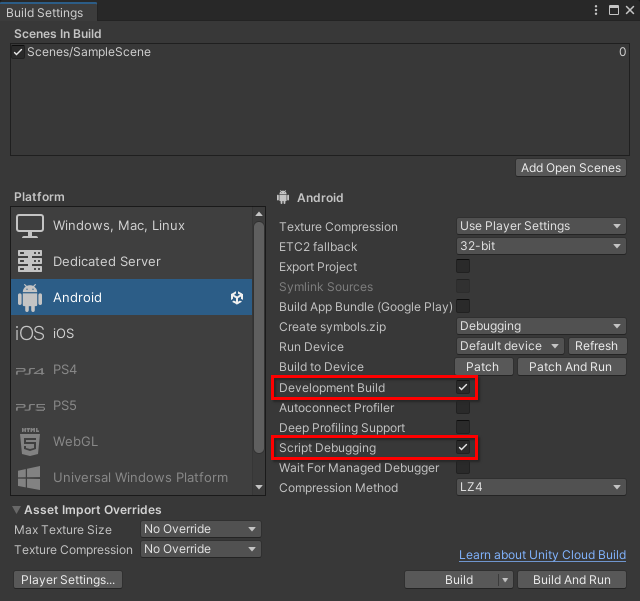The width and height of the screenshot is (640, 601).
Task: Maximize the Build Settings window
Action: point(613,10)
